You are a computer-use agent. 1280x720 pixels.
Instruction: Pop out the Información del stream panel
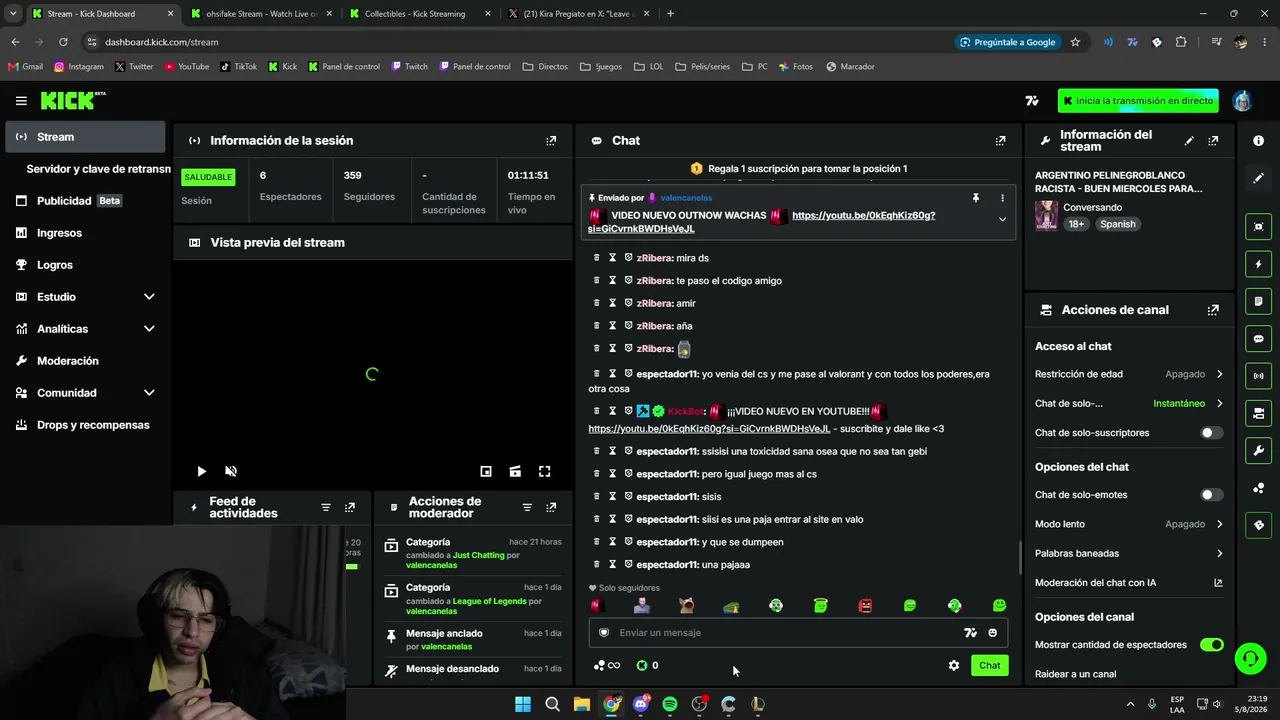[1213, 141]
